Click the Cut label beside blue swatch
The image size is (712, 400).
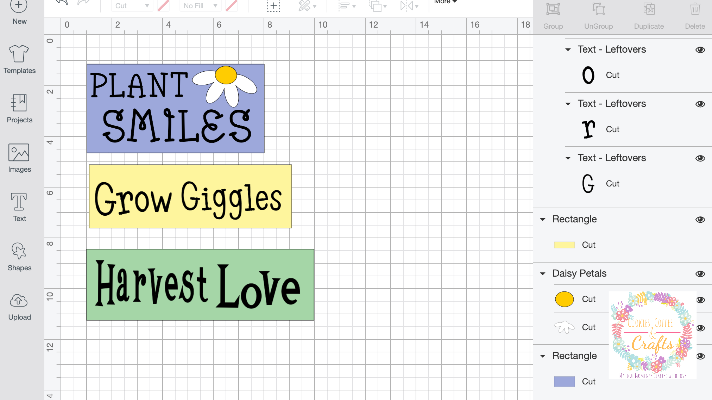point(588,382)
